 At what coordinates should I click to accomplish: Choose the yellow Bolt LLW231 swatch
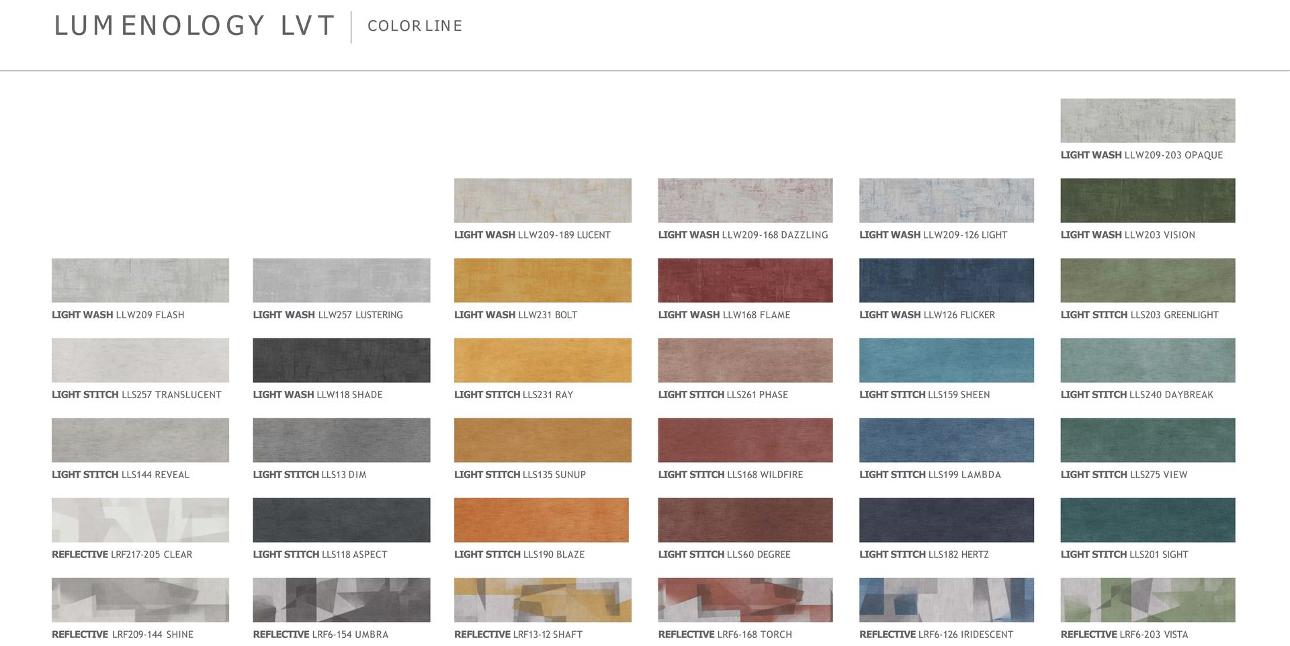543,280
